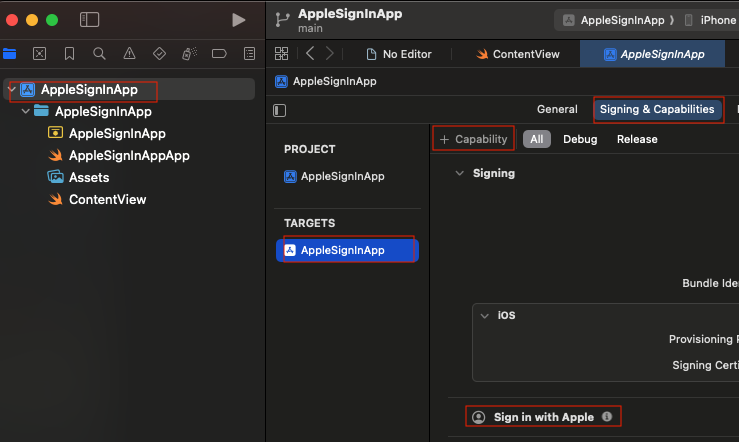The height and width of the screenshot is (442, 739).
Task: Collapse the AppleSignInApp folder disclosure
Action: click(x=26, y=111)
